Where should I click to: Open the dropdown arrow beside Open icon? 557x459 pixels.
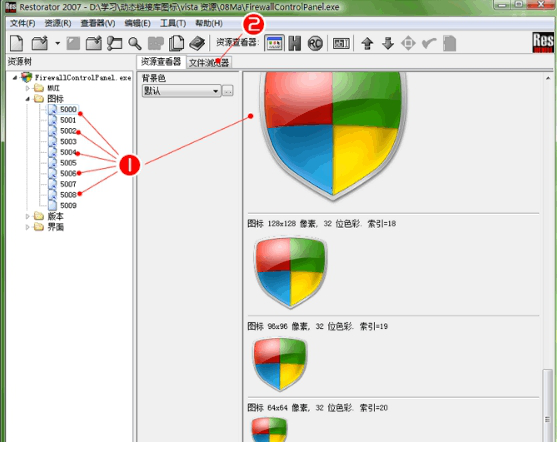click(x=57, y=43)
